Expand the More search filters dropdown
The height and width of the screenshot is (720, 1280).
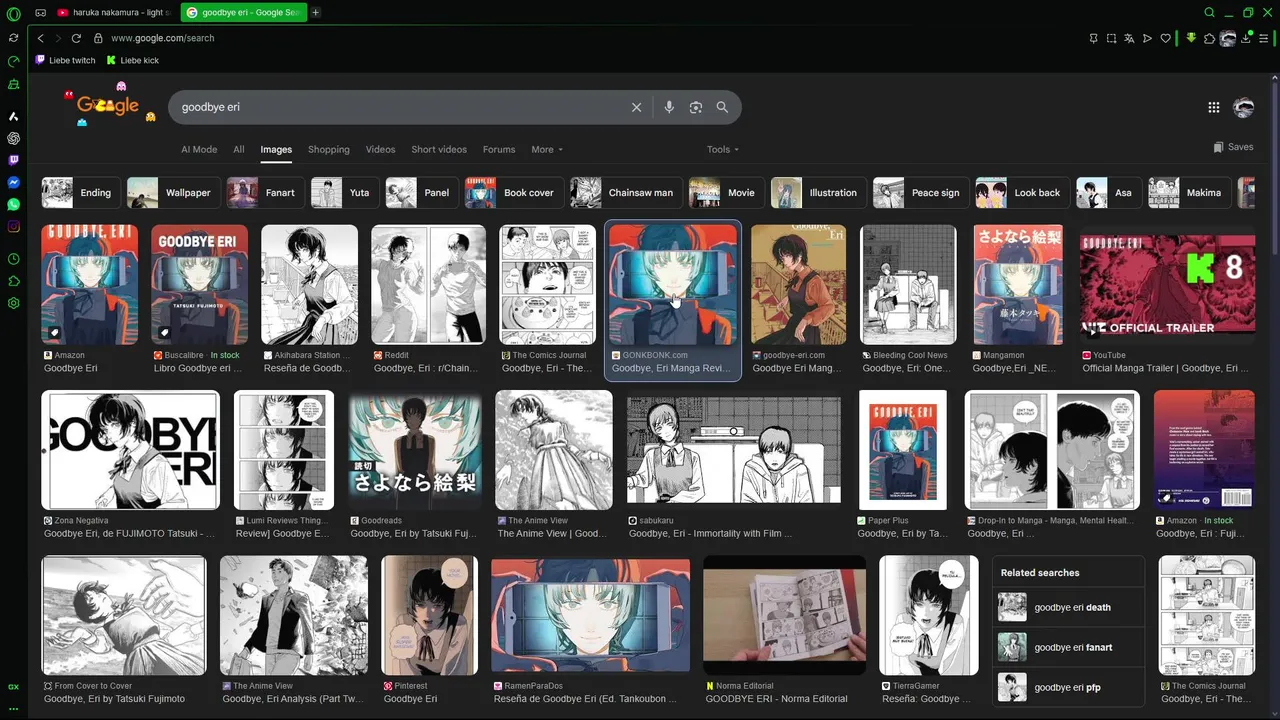coord(547,149)
